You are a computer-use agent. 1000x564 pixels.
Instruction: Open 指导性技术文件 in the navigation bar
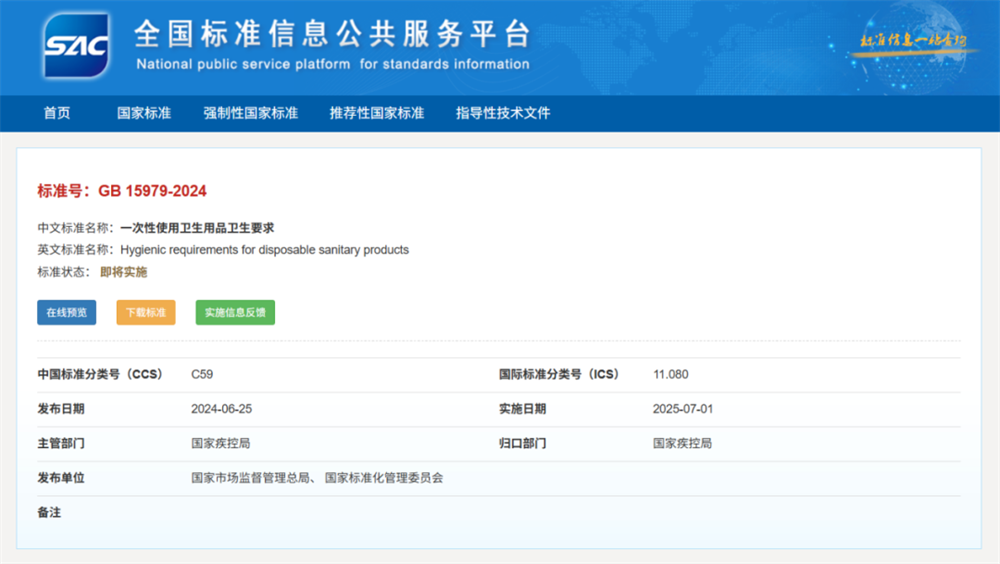(503, 113)
